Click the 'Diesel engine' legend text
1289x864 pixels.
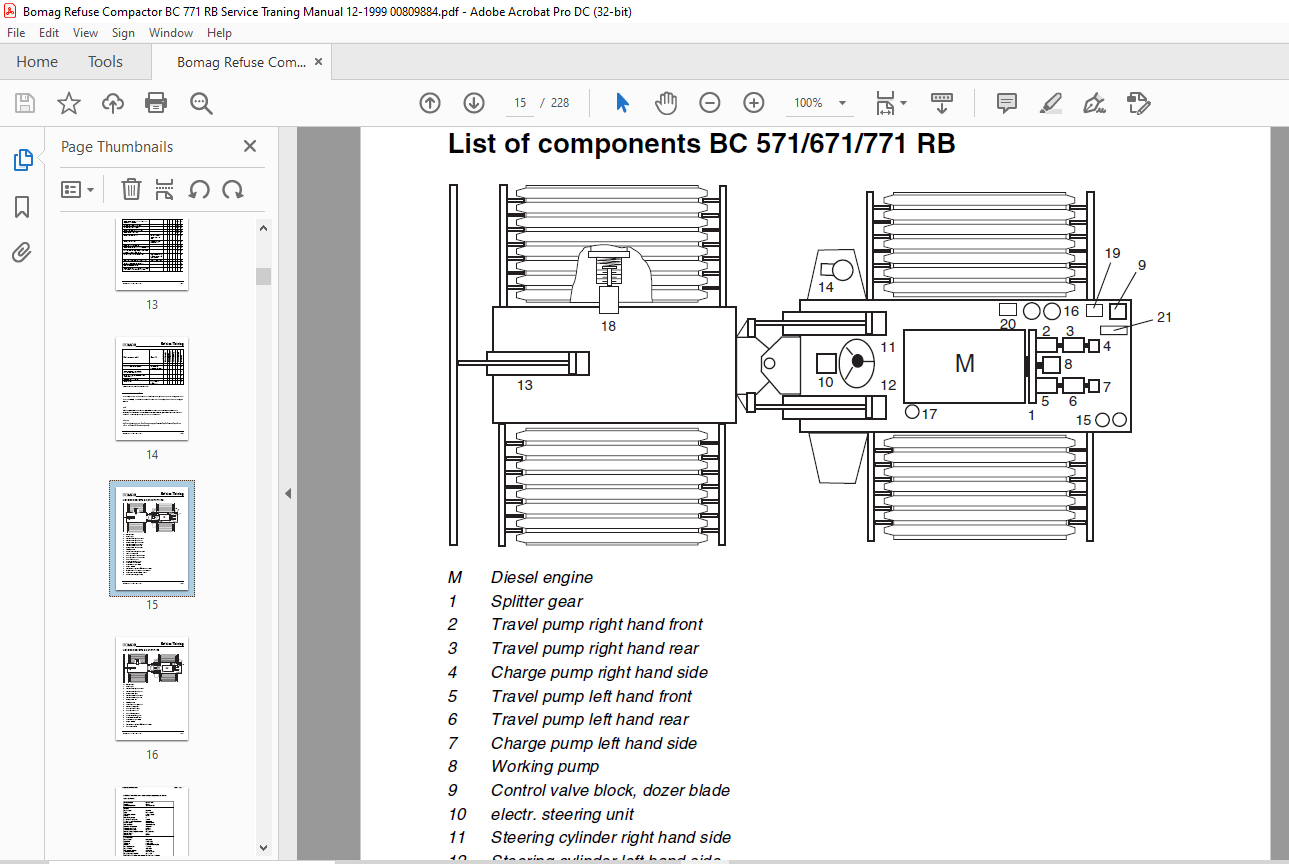point(541,577)
